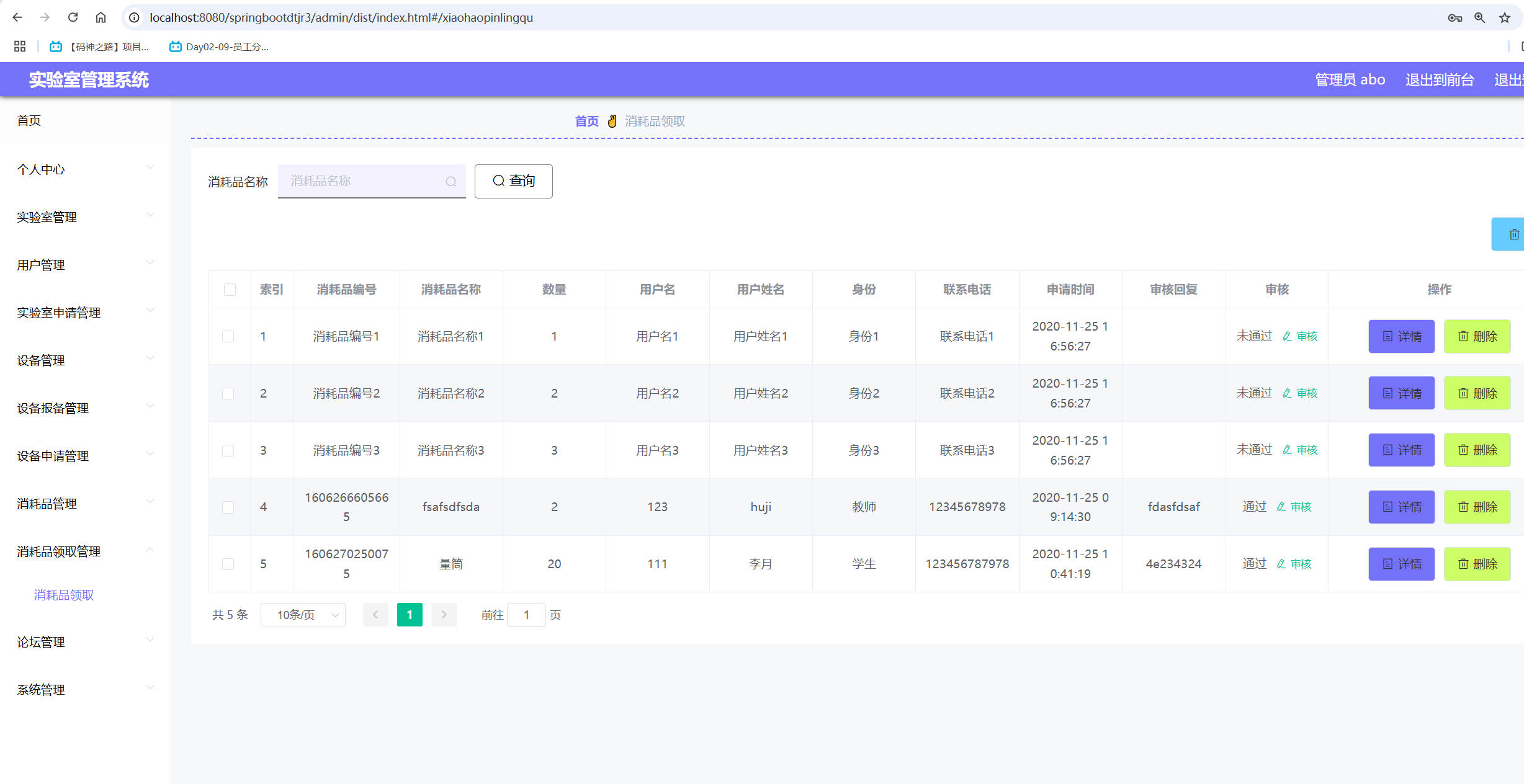Click 退出到前台 in the header
The width and height of the screenshot is (1524, 784).
tap(1440, 79)
